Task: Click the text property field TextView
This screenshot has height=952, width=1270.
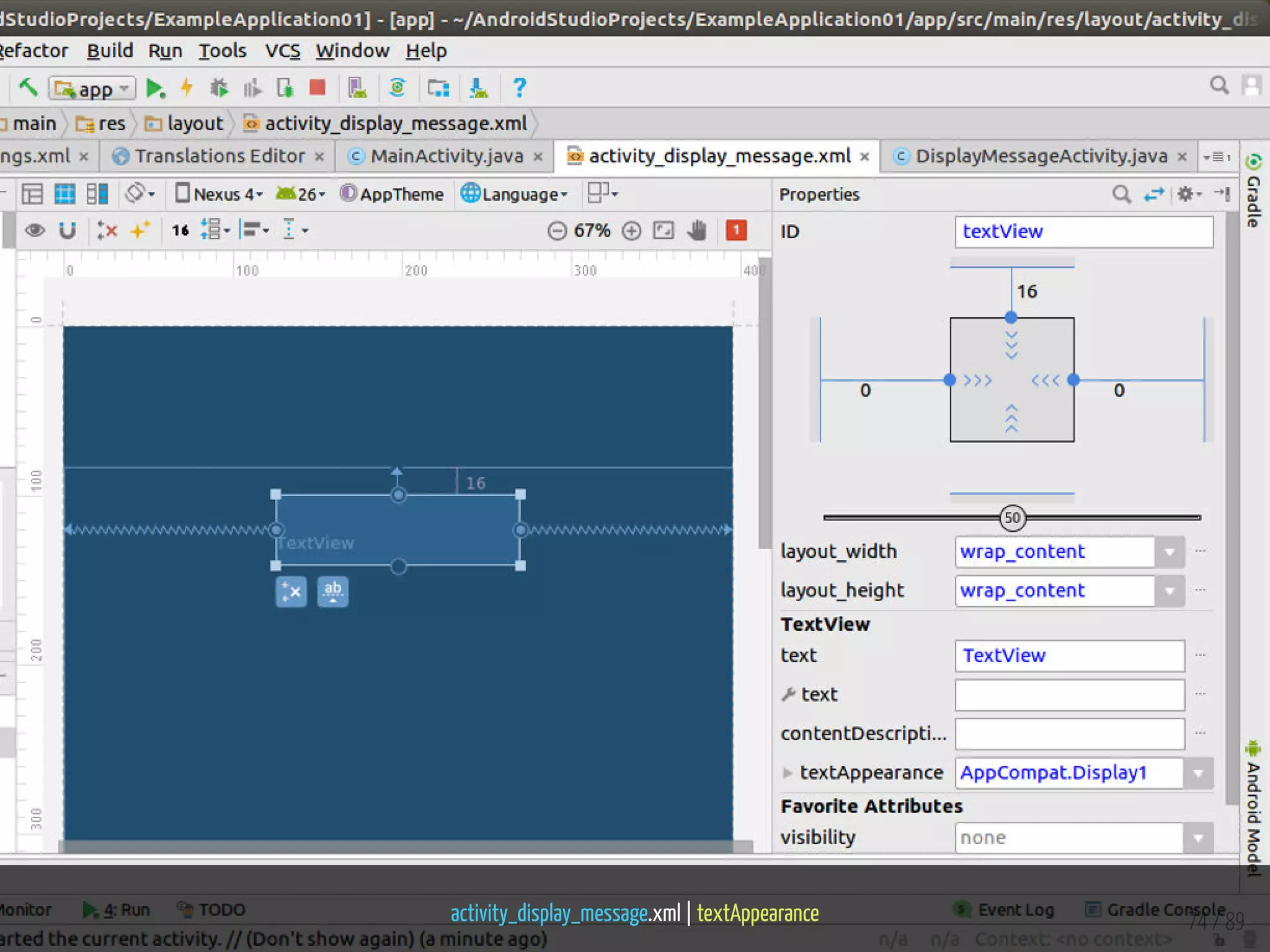Action: click(1070, 656)
